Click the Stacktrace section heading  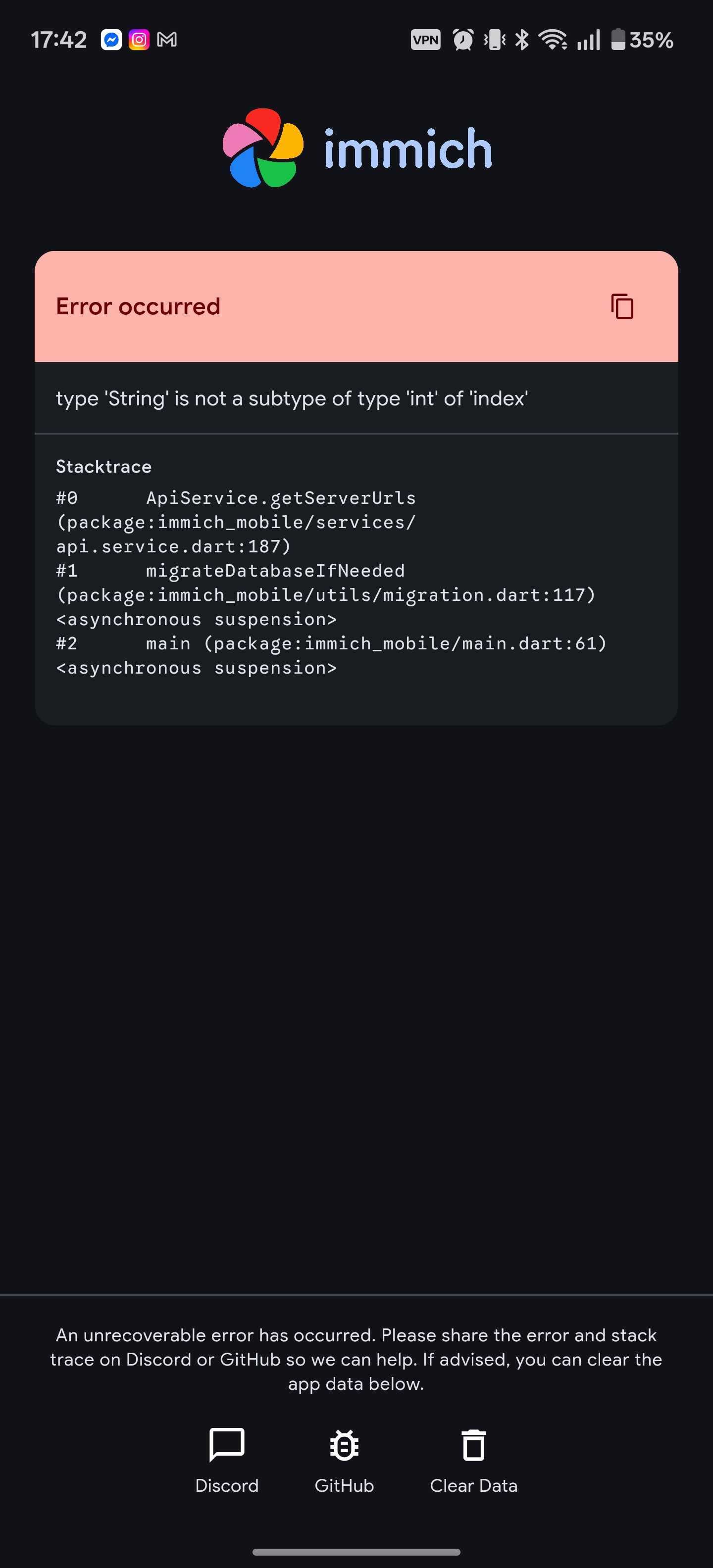click(103, 466)
